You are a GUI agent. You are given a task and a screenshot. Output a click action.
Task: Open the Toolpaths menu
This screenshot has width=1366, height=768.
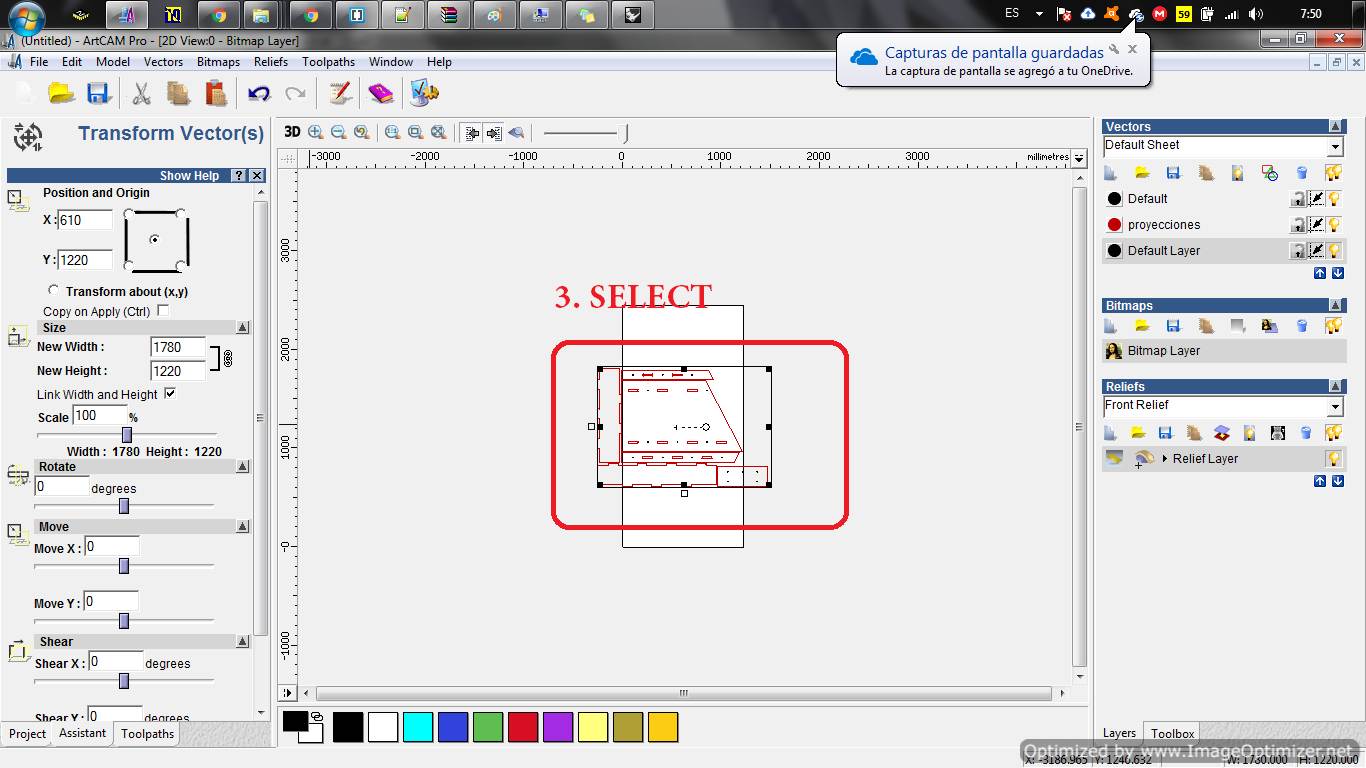328,62
